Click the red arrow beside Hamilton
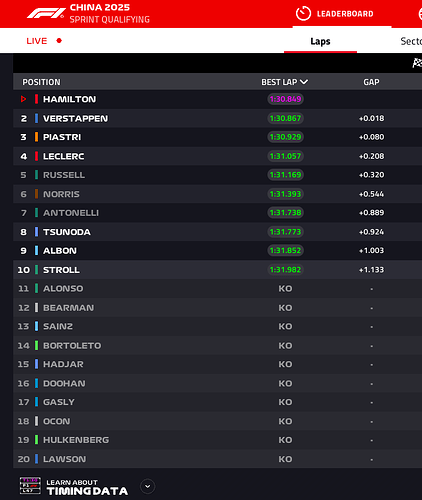 [23, 99]
